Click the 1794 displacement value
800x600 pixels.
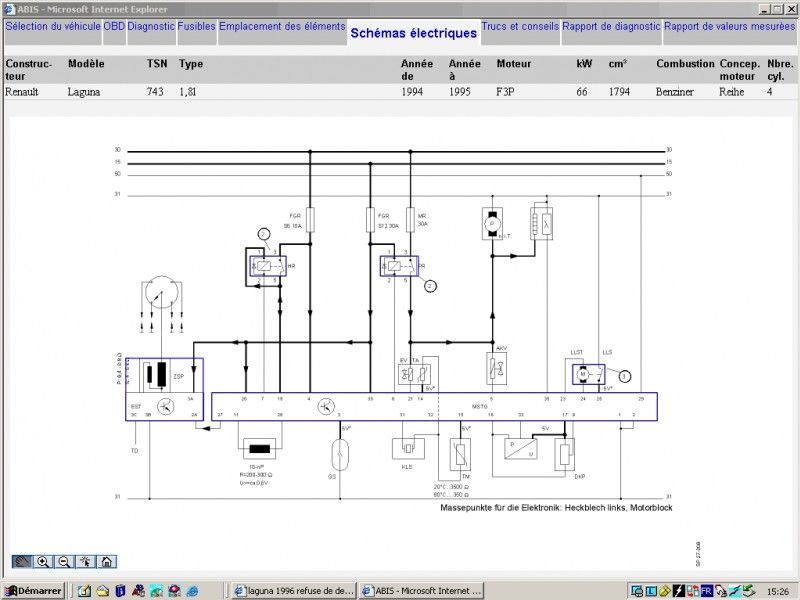(619, 92)
